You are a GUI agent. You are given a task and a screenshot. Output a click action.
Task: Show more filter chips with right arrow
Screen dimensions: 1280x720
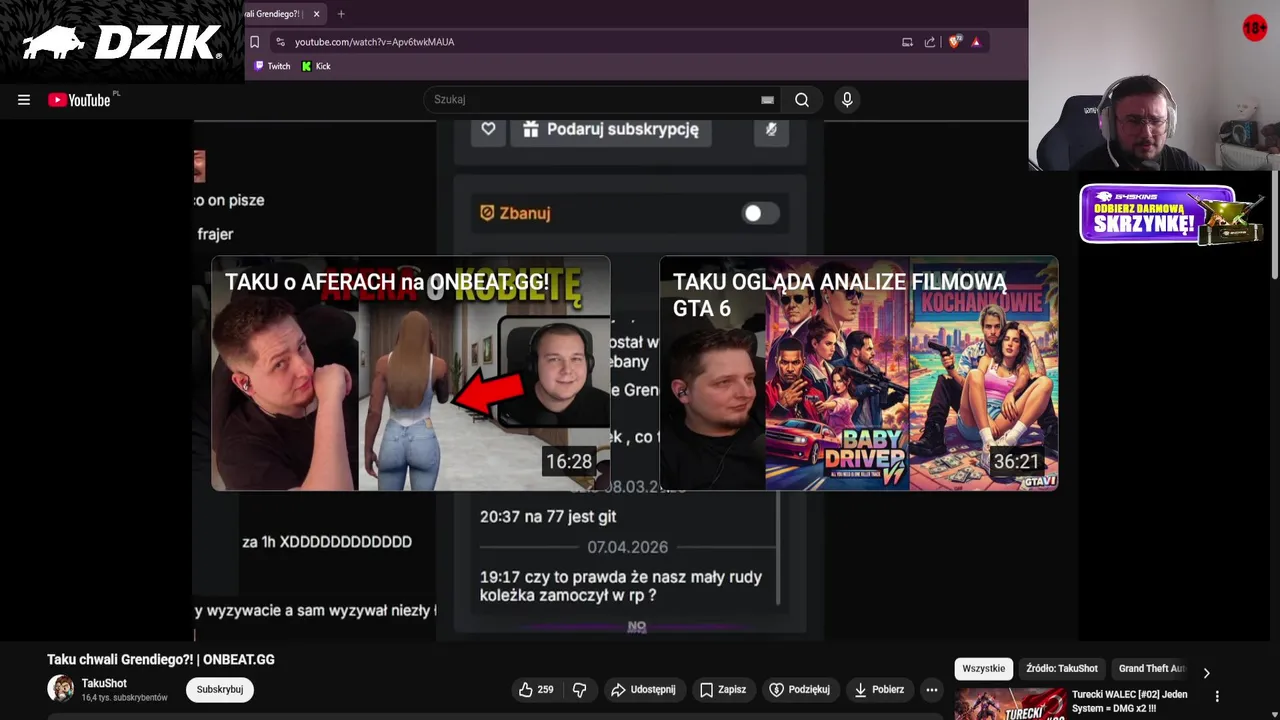pos(1206,672)
